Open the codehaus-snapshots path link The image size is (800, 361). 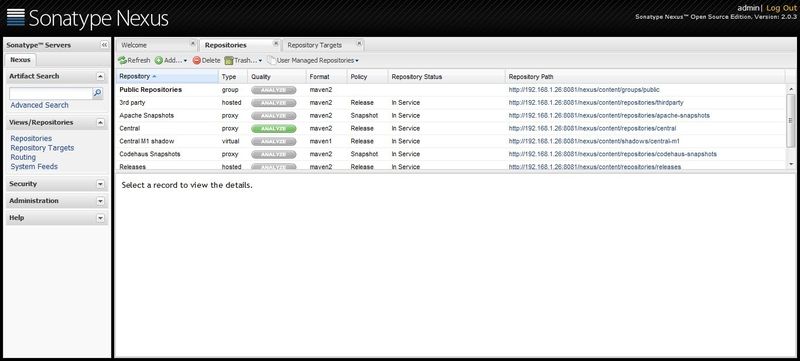click(612, 154)
